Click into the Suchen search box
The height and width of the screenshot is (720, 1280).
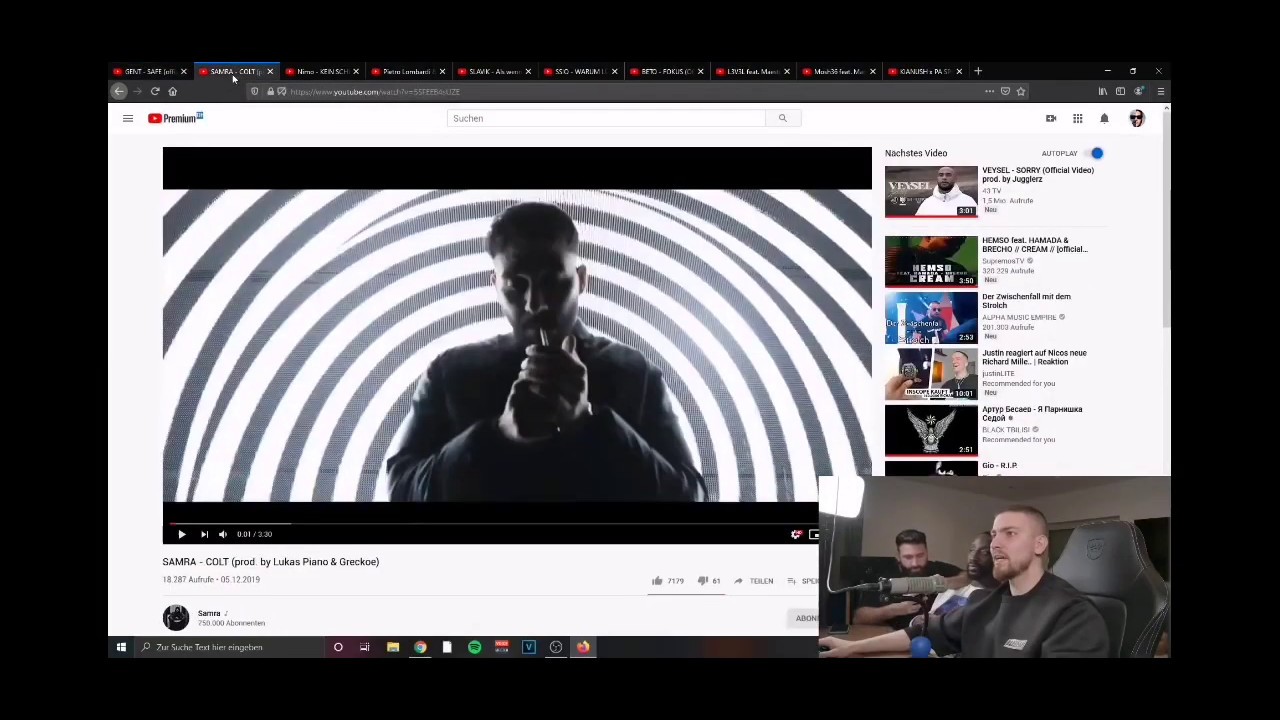(606, 118)
